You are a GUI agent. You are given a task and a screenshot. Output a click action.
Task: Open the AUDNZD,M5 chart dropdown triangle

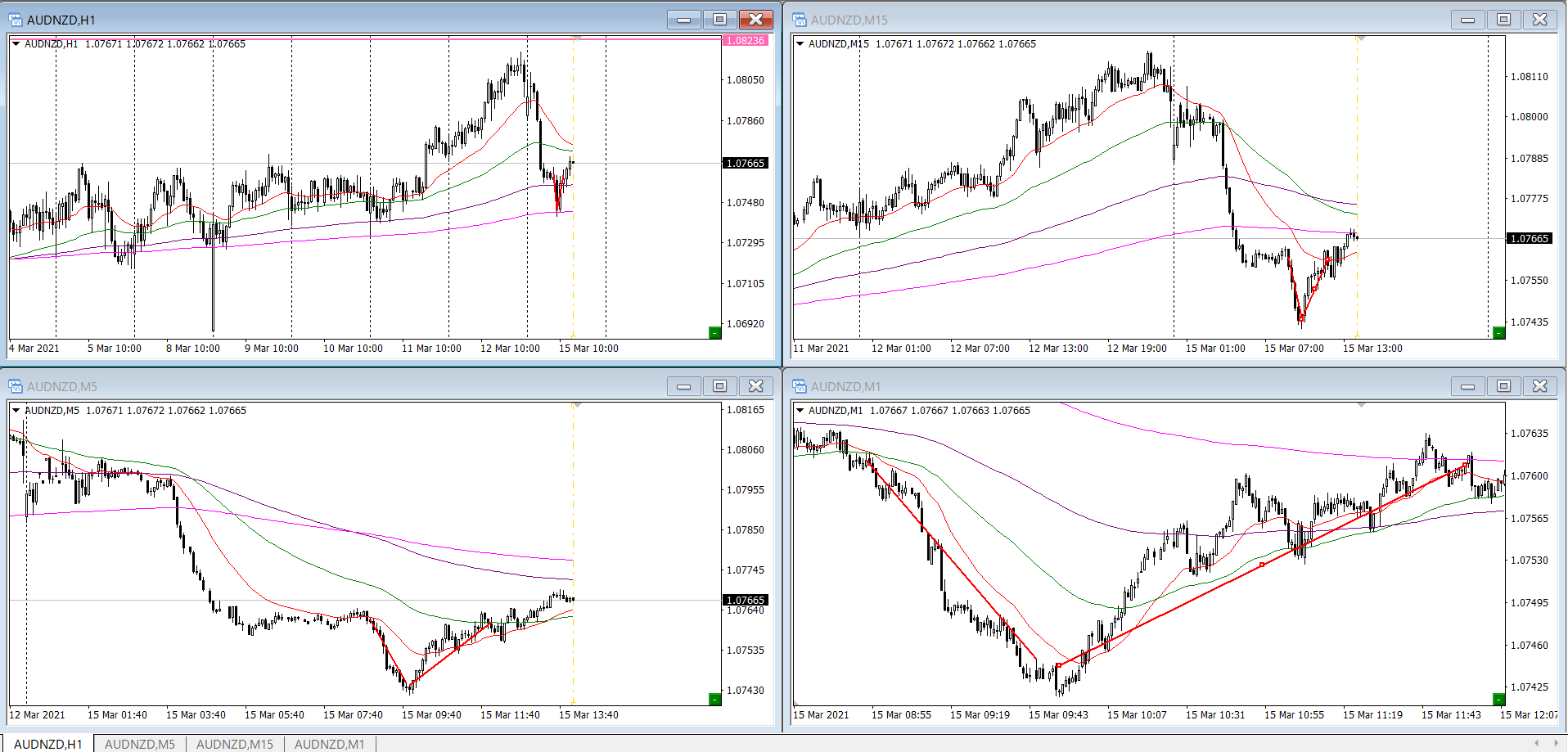coord(16,411)
